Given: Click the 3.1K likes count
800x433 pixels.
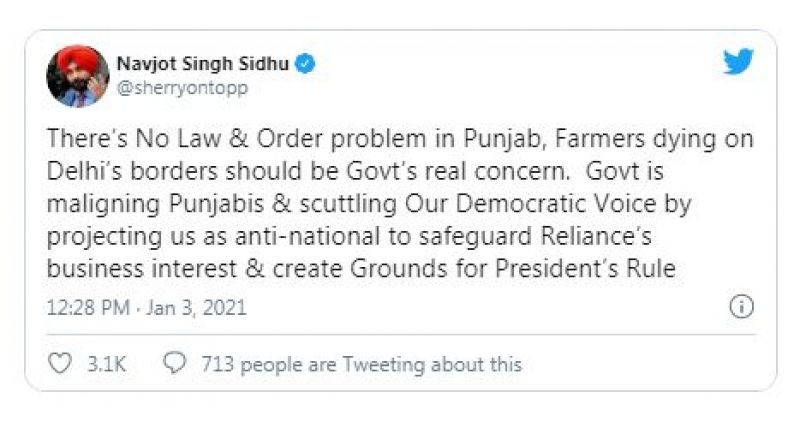Looking at the screenshot, I should [106, 365].
